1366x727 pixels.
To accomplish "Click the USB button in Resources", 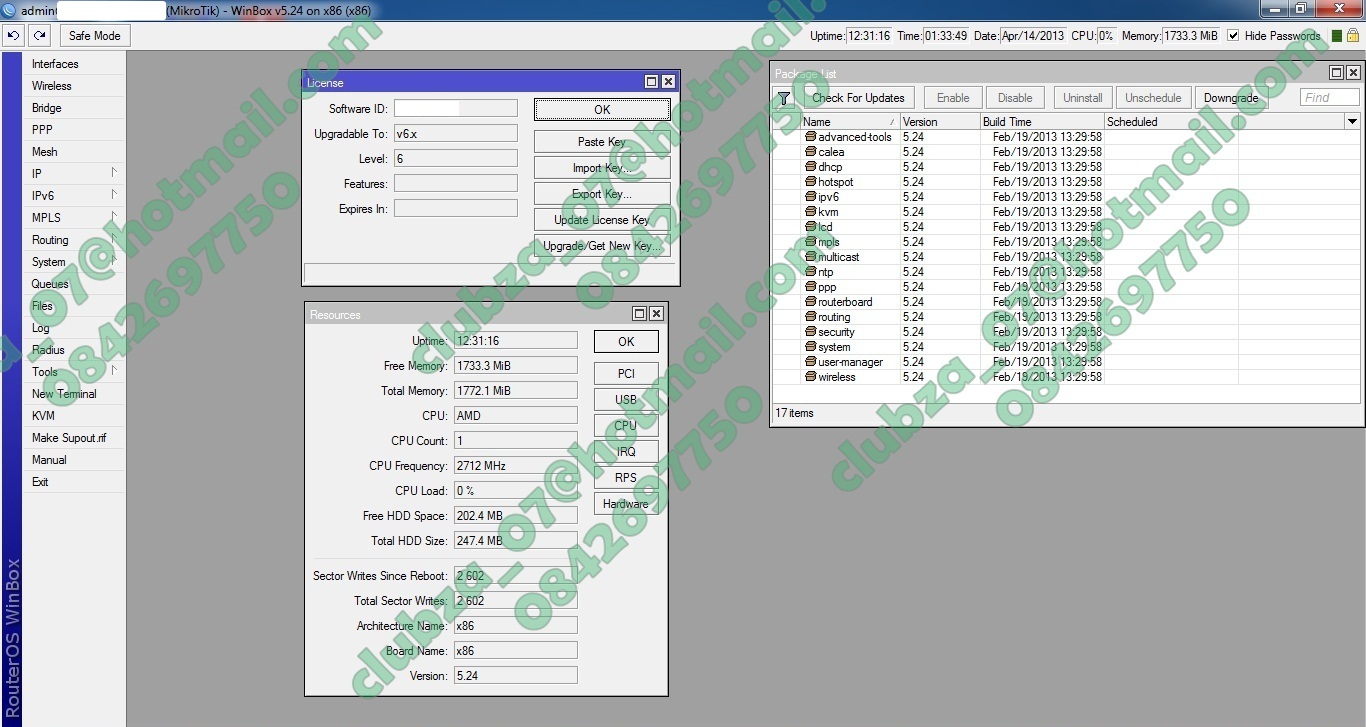I will point(626,400).
